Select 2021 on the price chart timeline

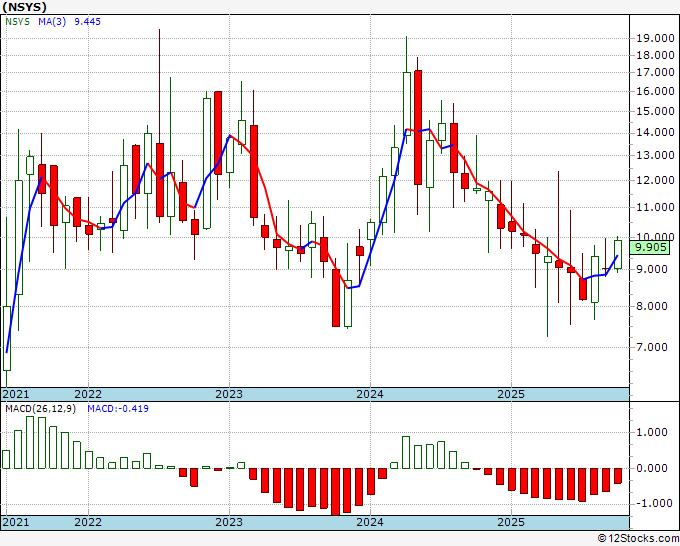pyautogui.click(x=16, y=394)
